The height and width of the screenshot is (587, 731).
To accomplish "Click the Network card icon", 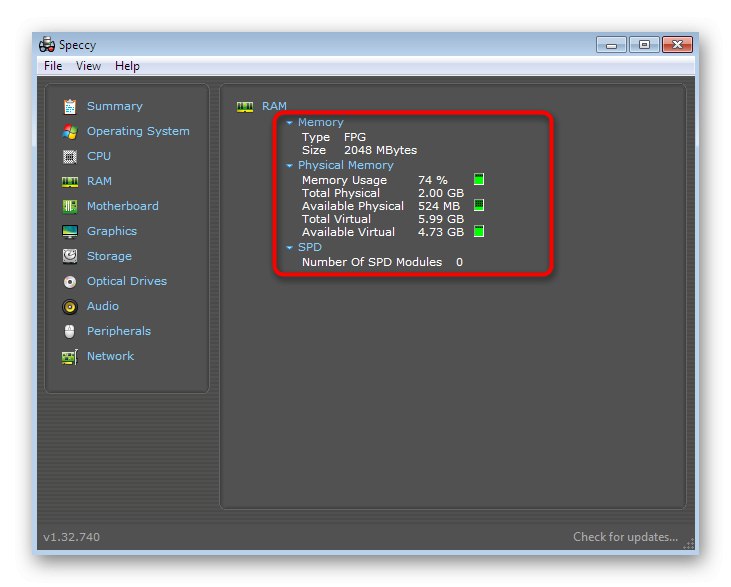I will [x=70, y=357].
